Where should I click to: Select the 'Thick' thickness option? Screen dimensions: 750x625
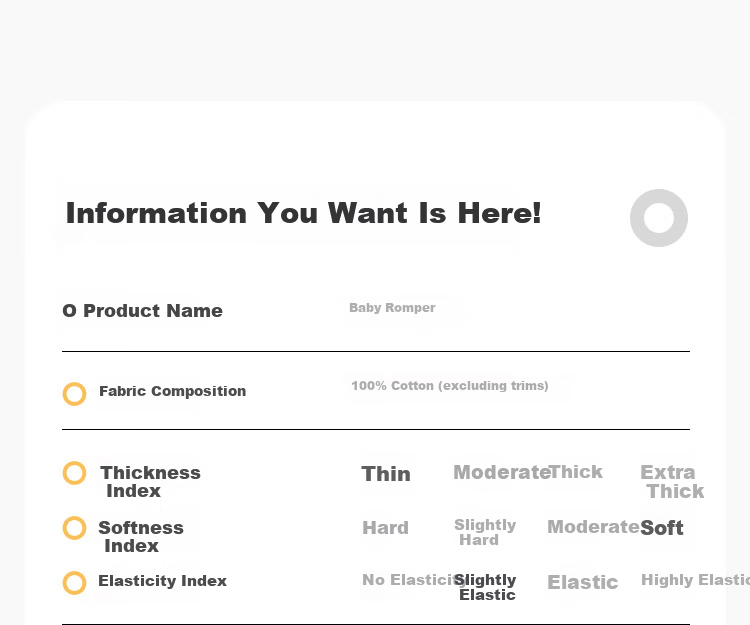[x=576, y=472]
